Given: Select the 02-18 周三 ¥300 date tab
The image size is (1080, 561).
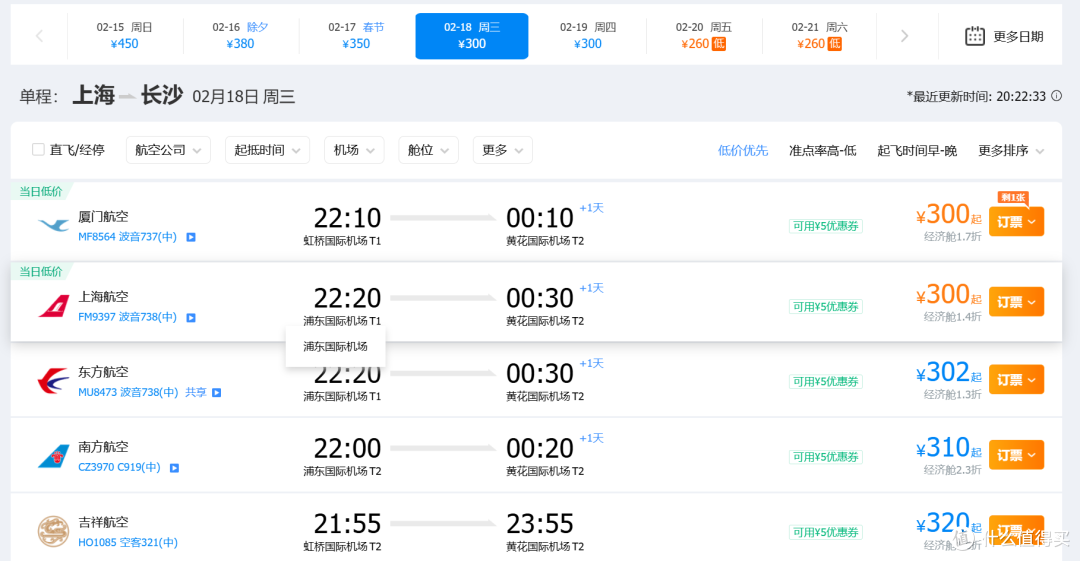Looking at the screenshot, I should (472, 36).
